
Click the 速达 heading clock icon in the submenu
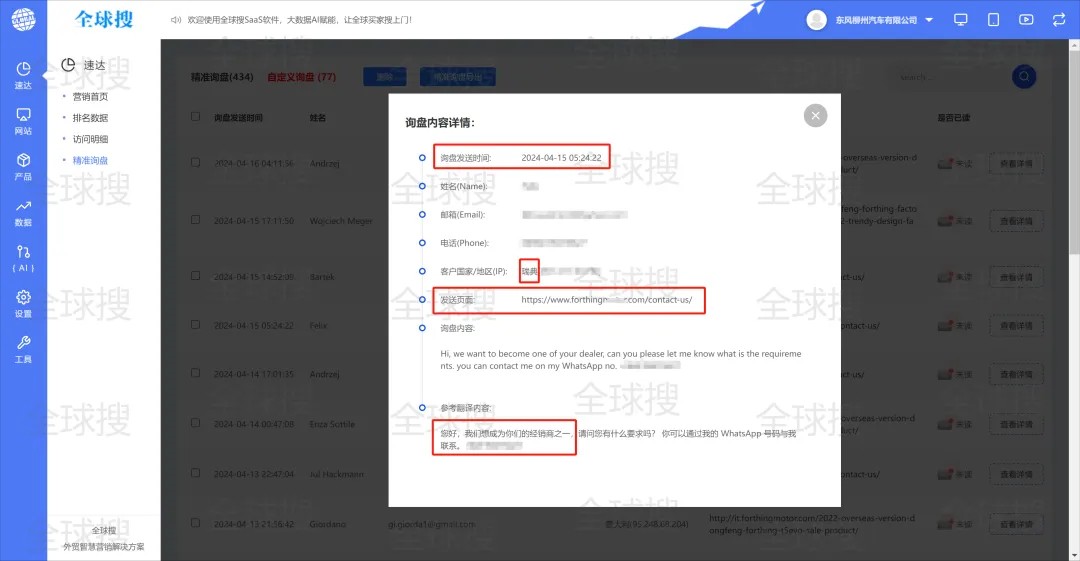pos(68,65)
